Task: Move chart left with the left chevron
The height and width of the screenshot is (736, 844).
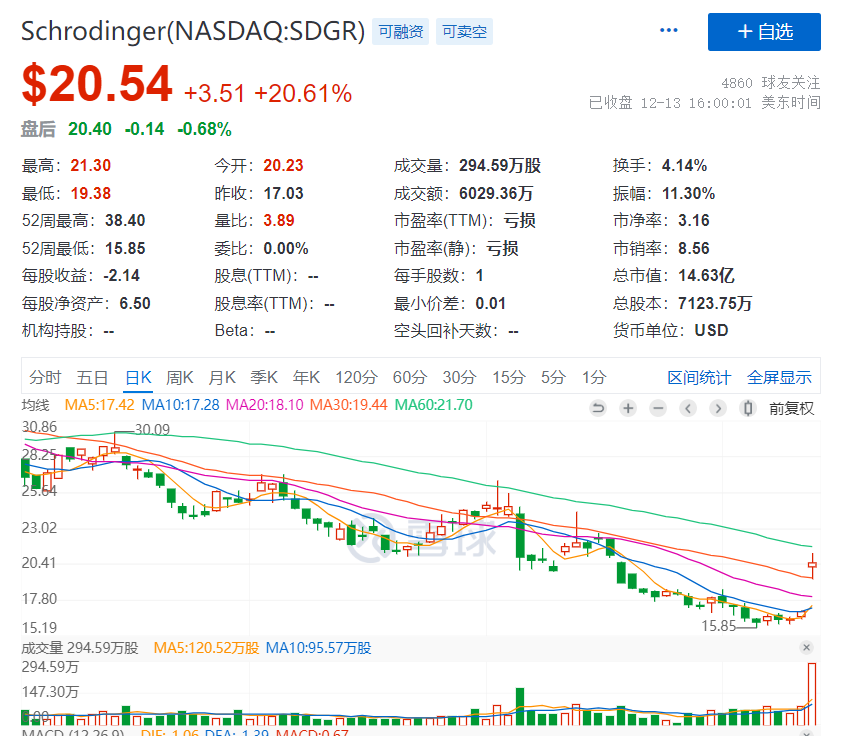Action: coord(688,409)
